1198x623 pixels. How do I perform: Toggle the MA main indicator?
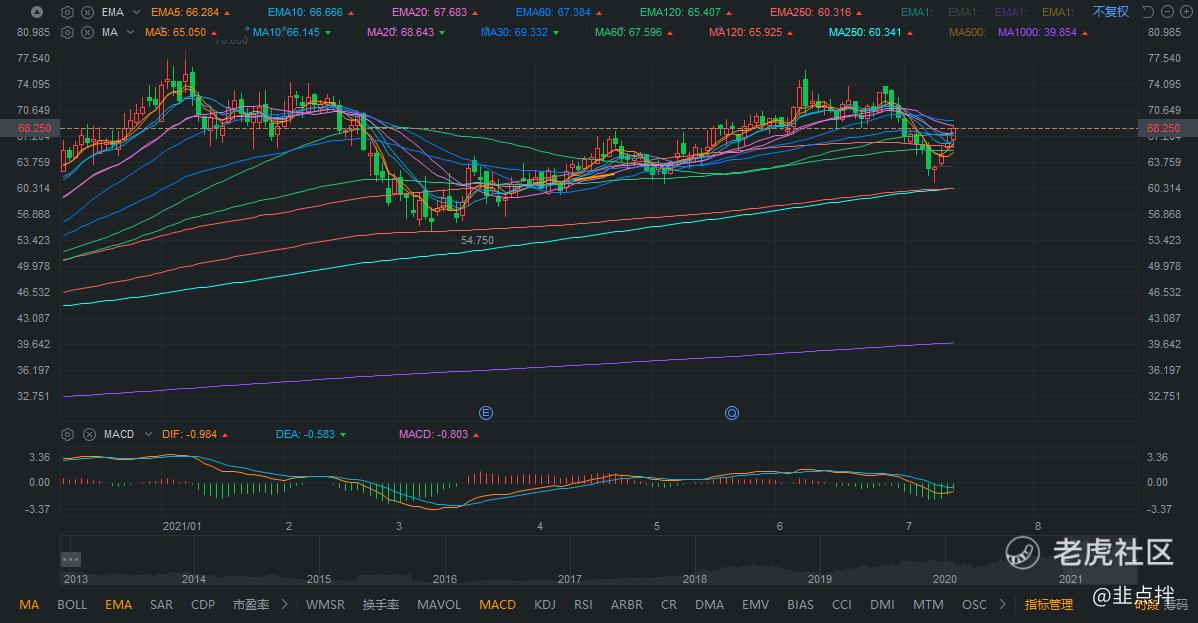tap(29, 605)
